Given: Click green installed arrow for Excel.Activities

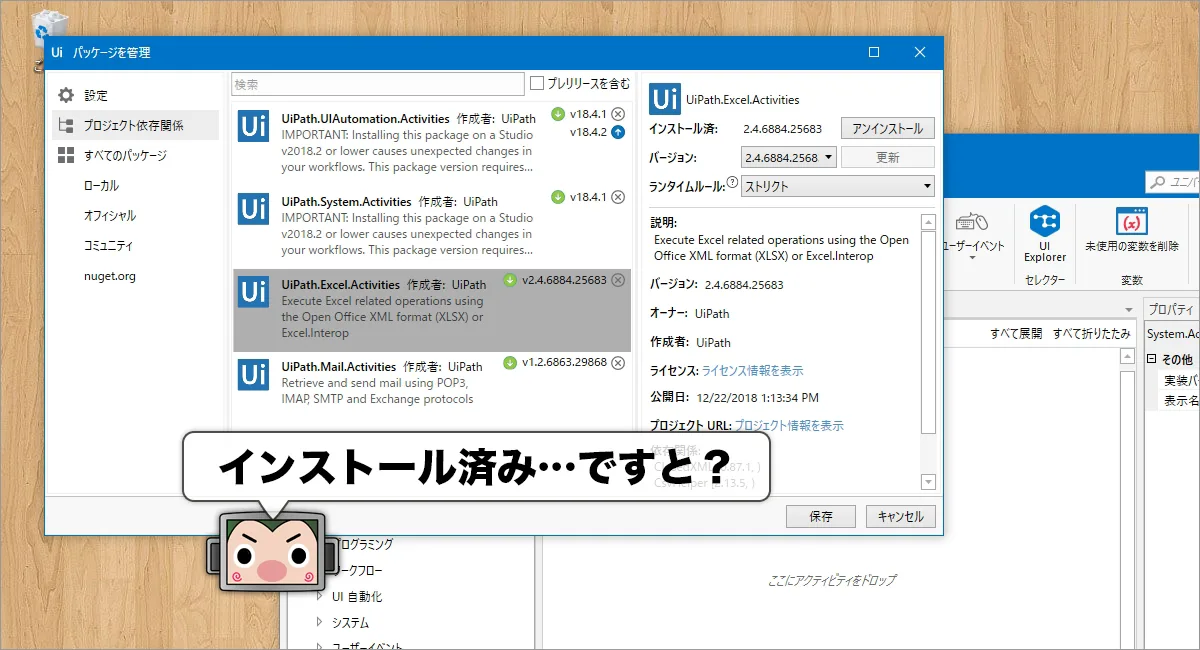Looking at the screenshot, I should (510, 280).
